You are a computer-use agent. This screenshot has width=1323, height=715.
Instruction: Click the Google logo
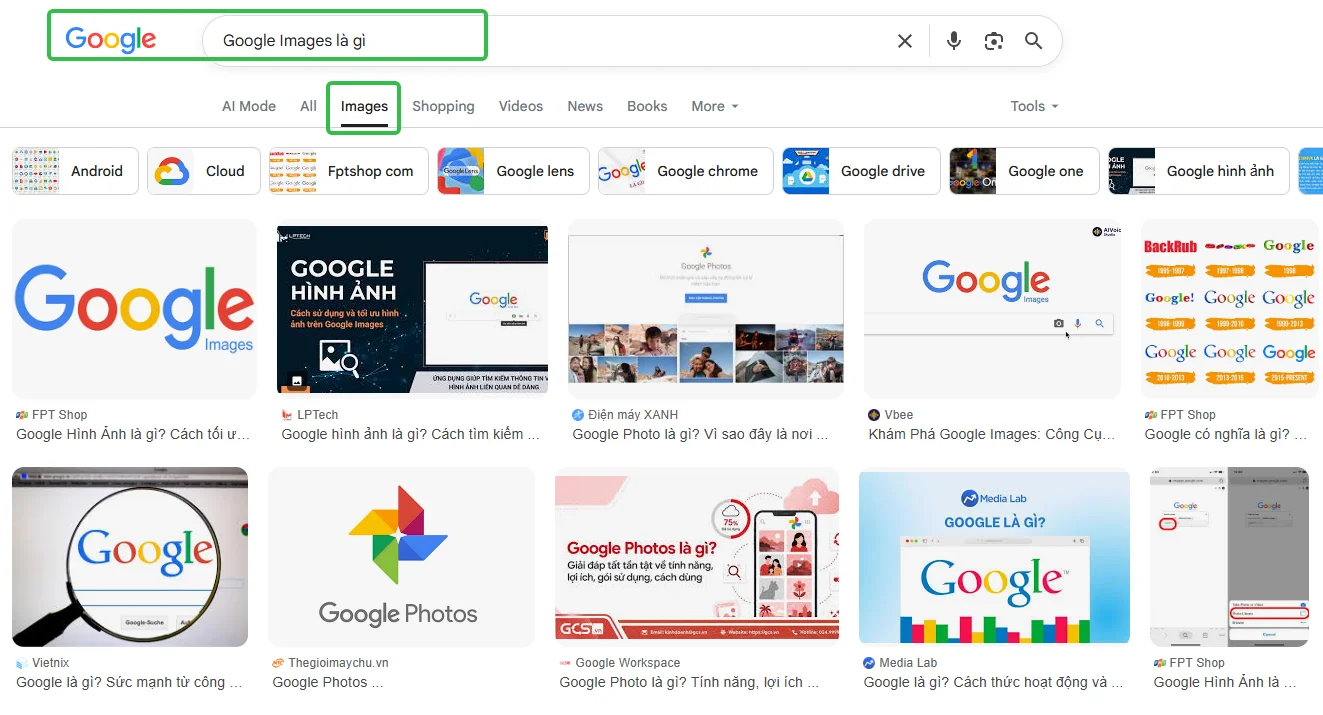[x=110, y=40]
